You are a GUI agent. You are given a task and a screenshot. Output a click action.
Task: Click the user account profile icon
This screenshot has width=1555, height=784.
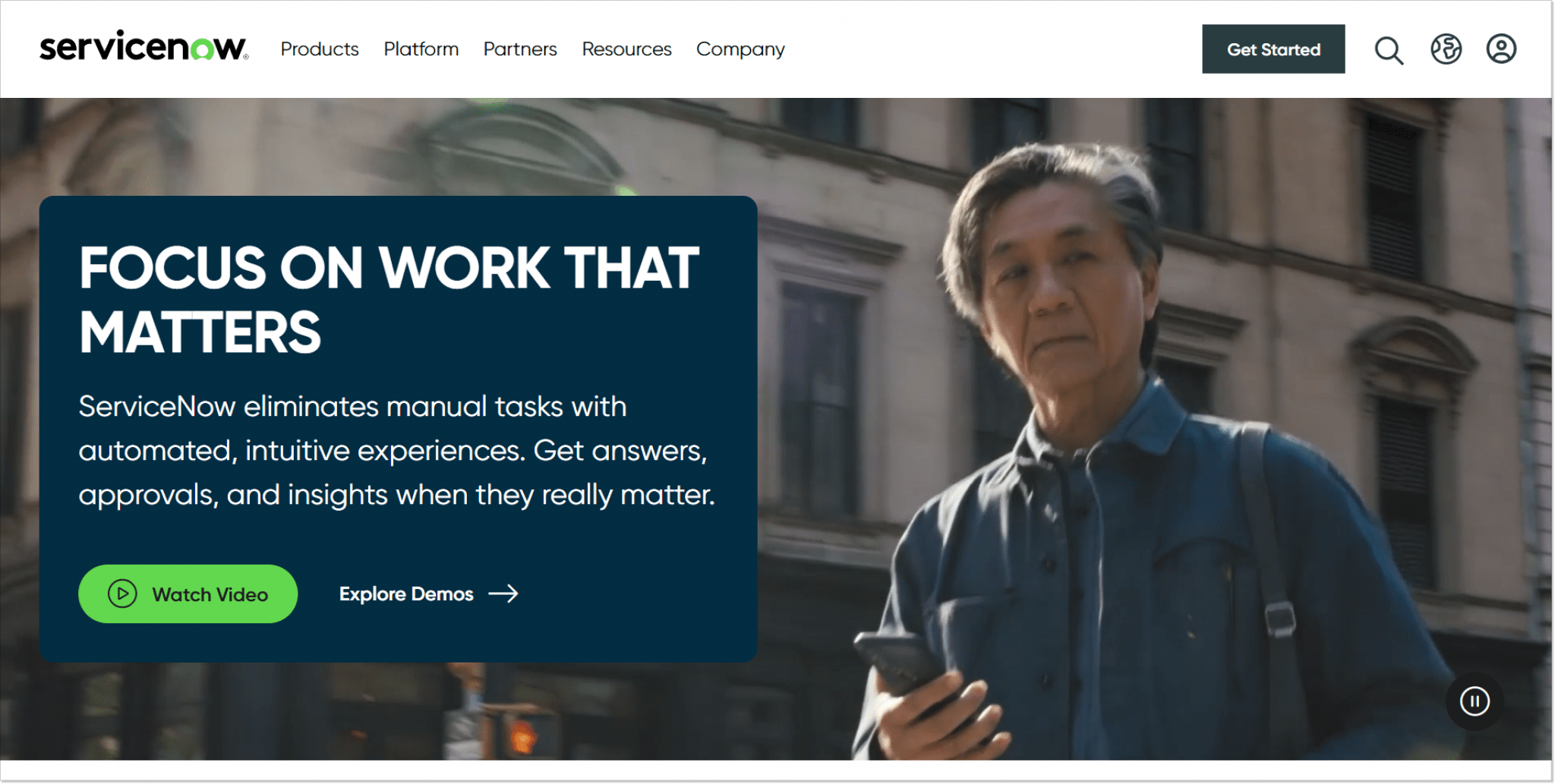(x=1500, y=49)
